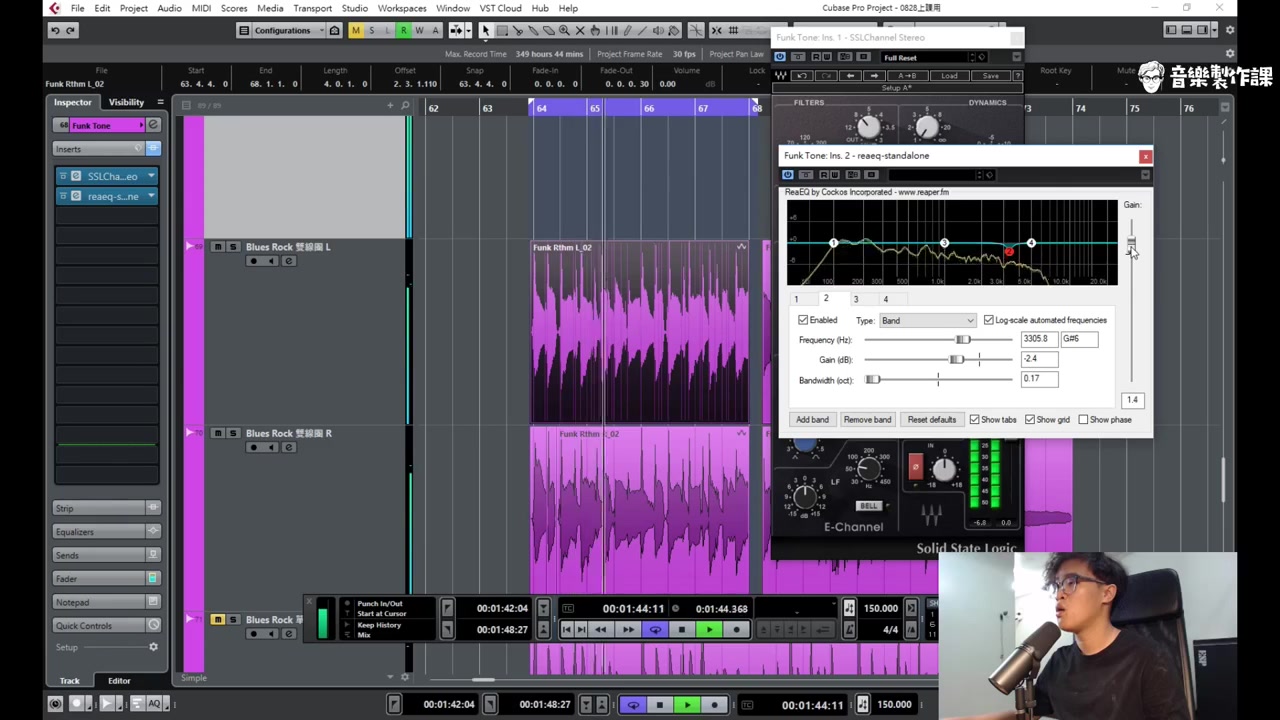Click the Reset defaults button
1280x720 pixels.
click(x=932, y=420)
